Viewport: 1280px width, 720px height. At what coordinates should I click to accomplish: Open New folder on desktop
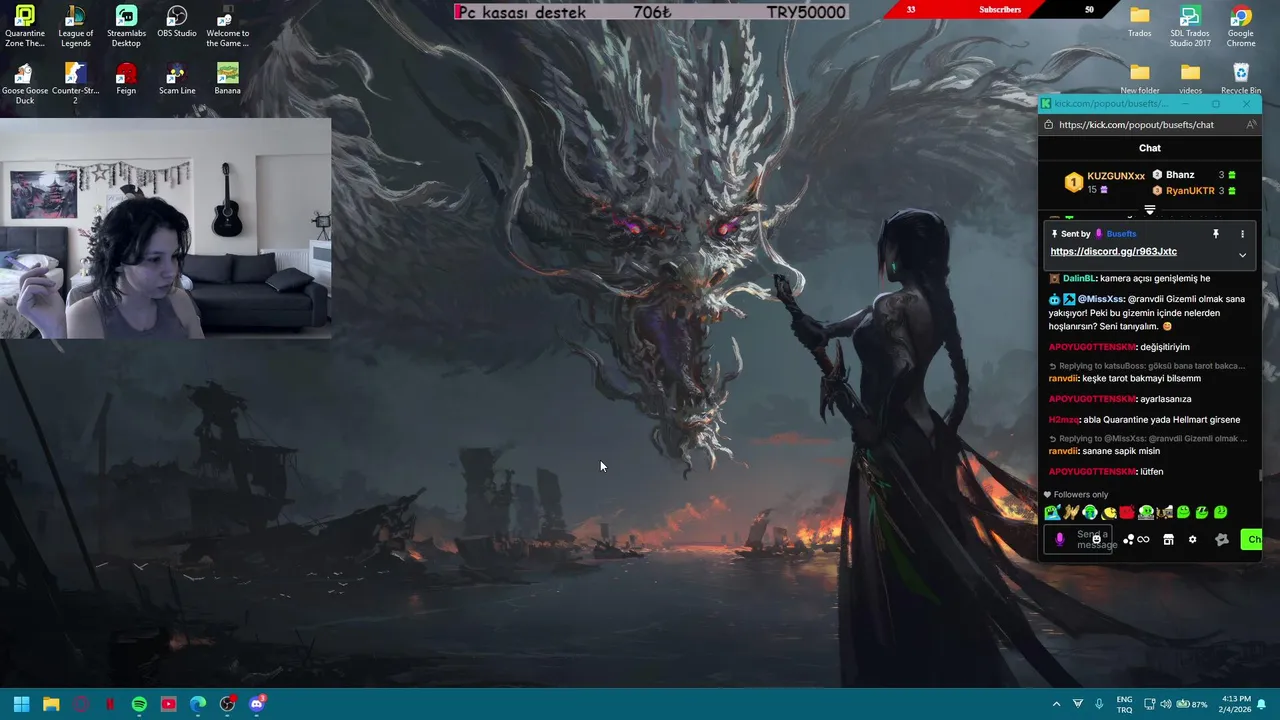(x=1140, y=79)
